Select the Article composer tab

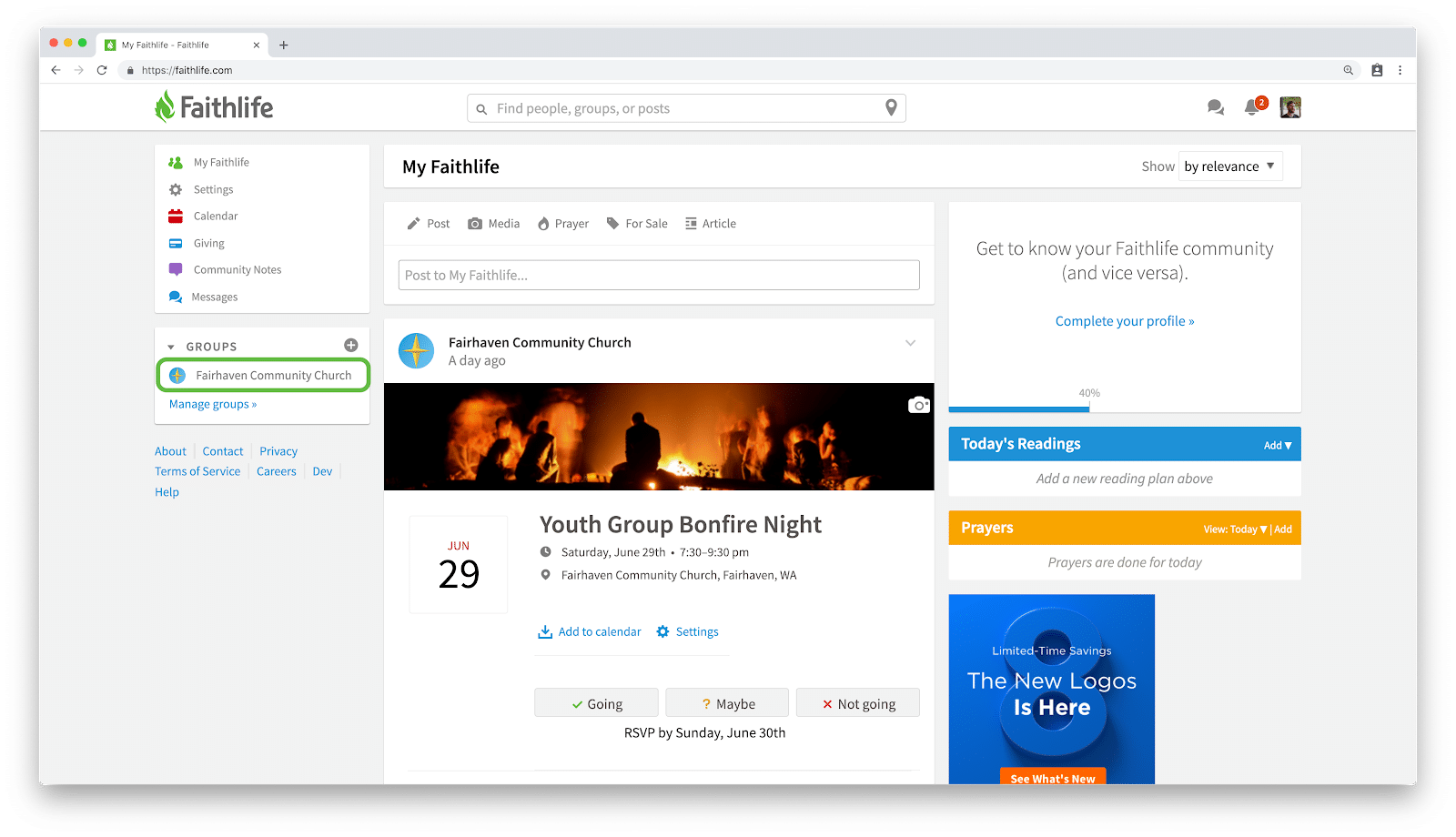[x=711, y=224]
